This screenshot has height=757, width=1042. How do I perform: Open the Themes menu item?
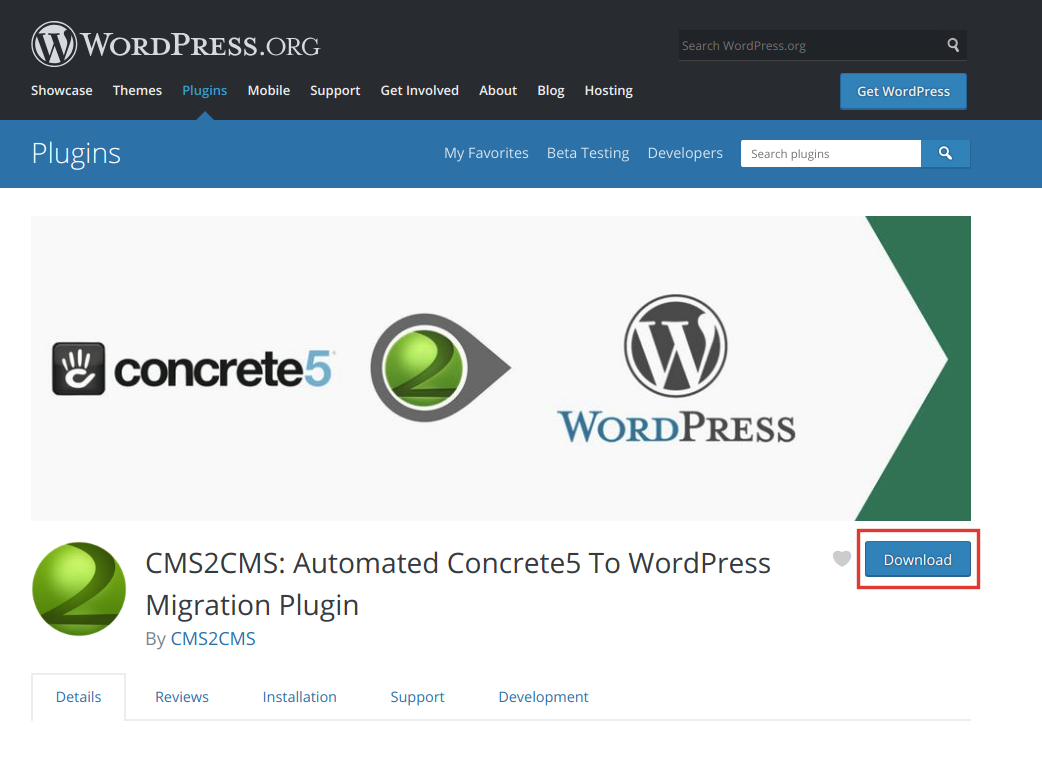coord(138,90)
